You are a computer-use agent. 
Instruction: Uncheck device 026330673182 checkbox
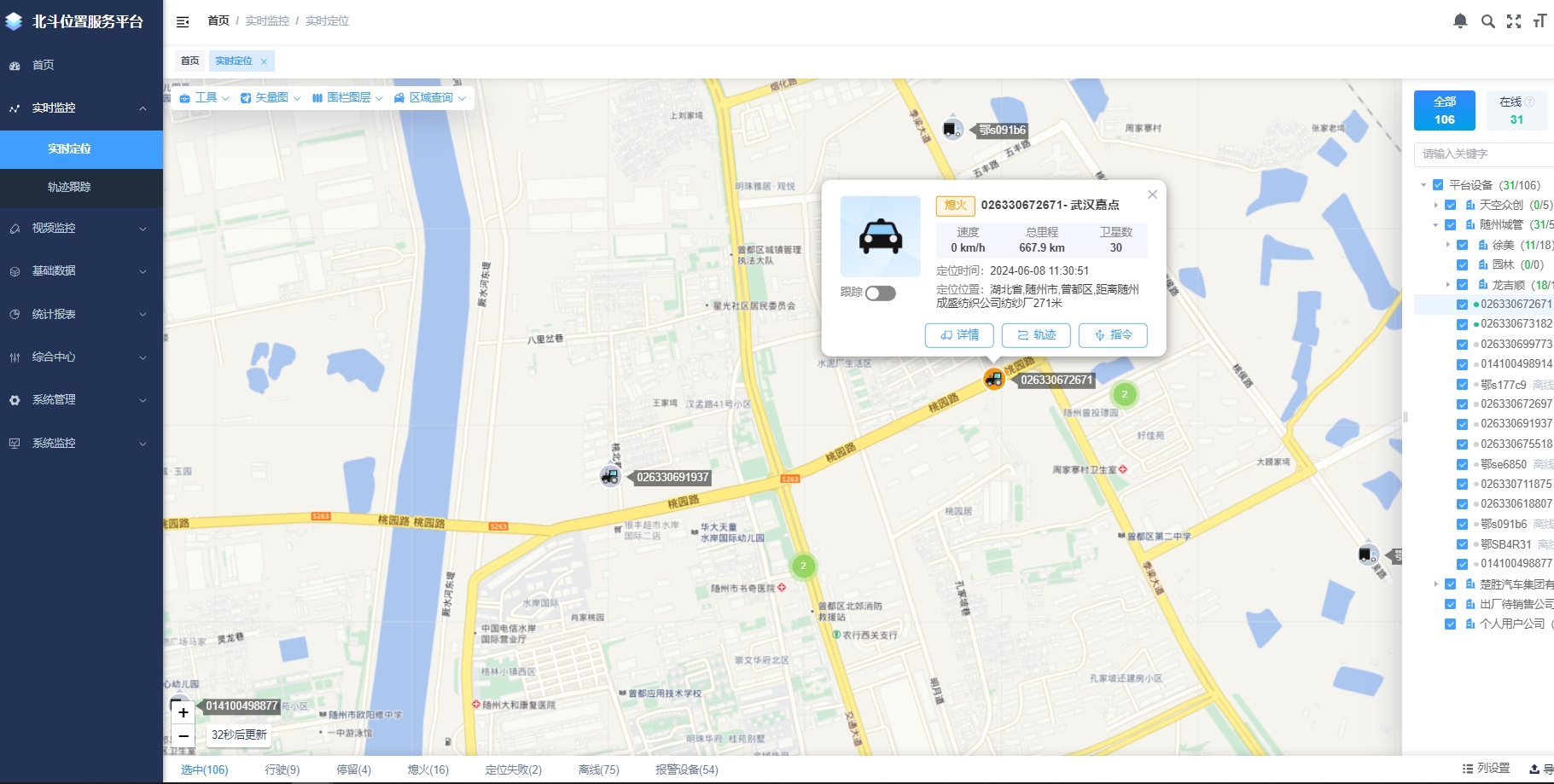click(x=1462, y=324)
